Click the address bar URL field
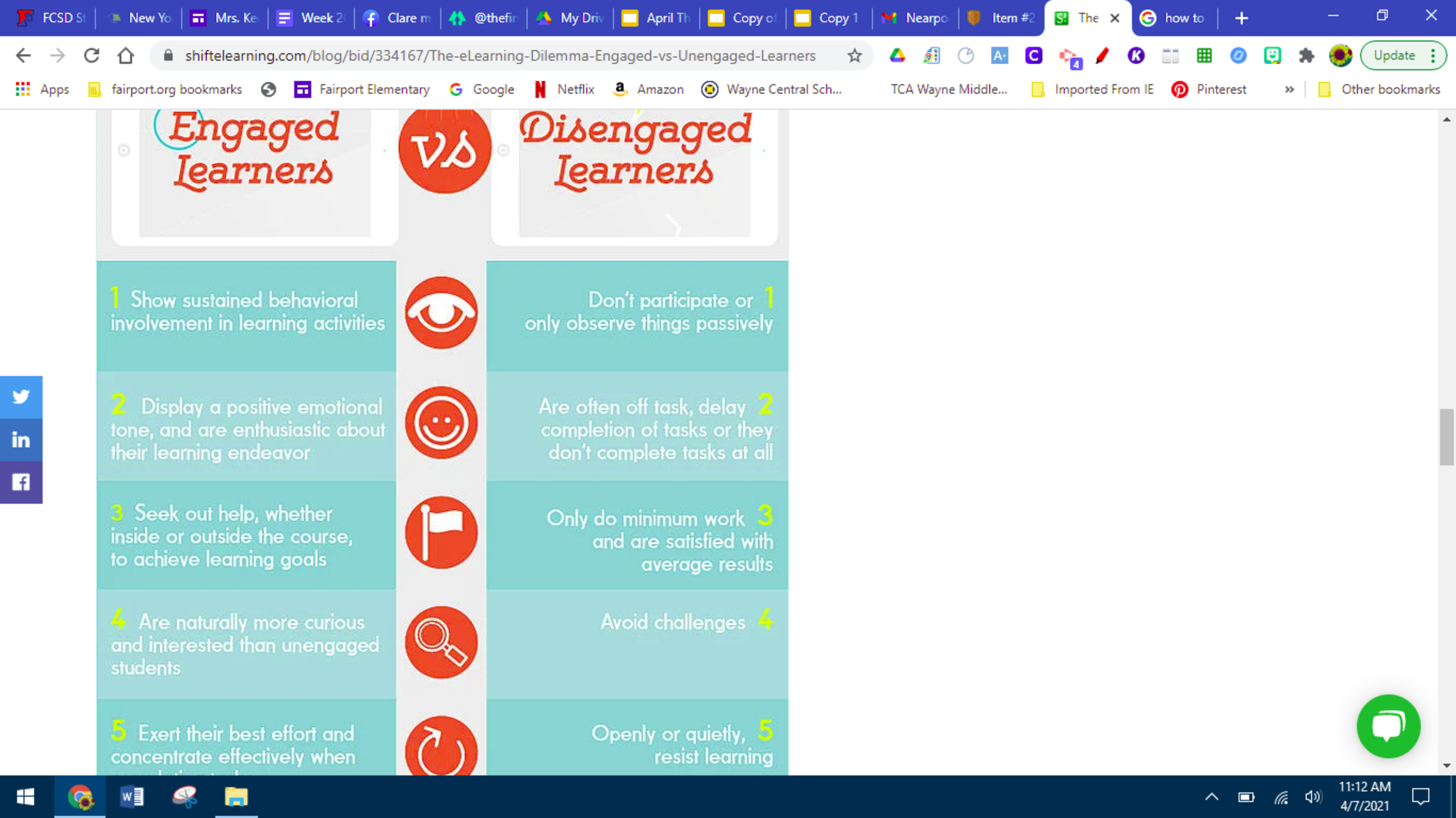 pos(500,55)
